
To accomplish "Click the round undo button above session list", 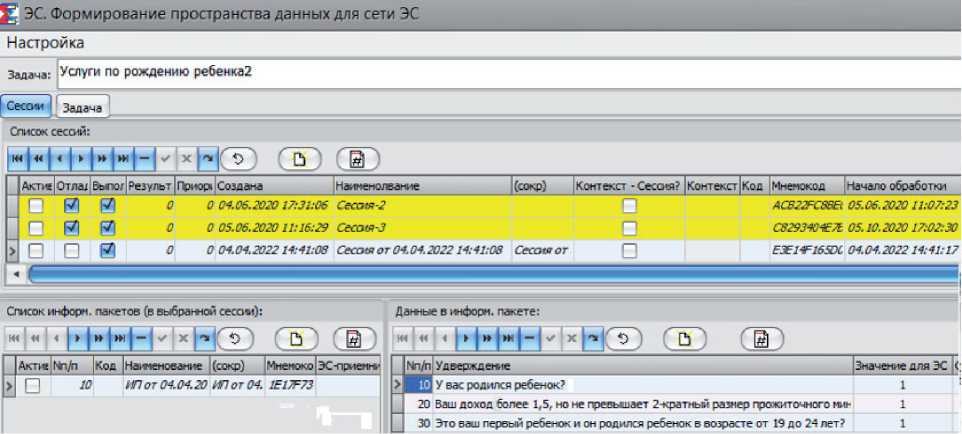I will 239,159.
